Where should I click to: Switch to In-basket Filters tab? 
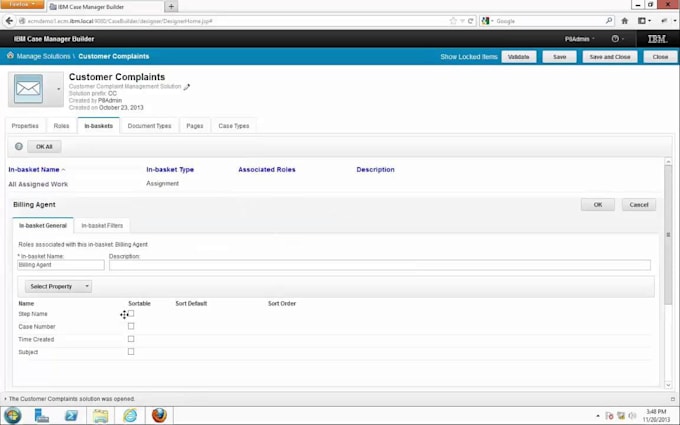pyautogui.click(x=102, y=226)
